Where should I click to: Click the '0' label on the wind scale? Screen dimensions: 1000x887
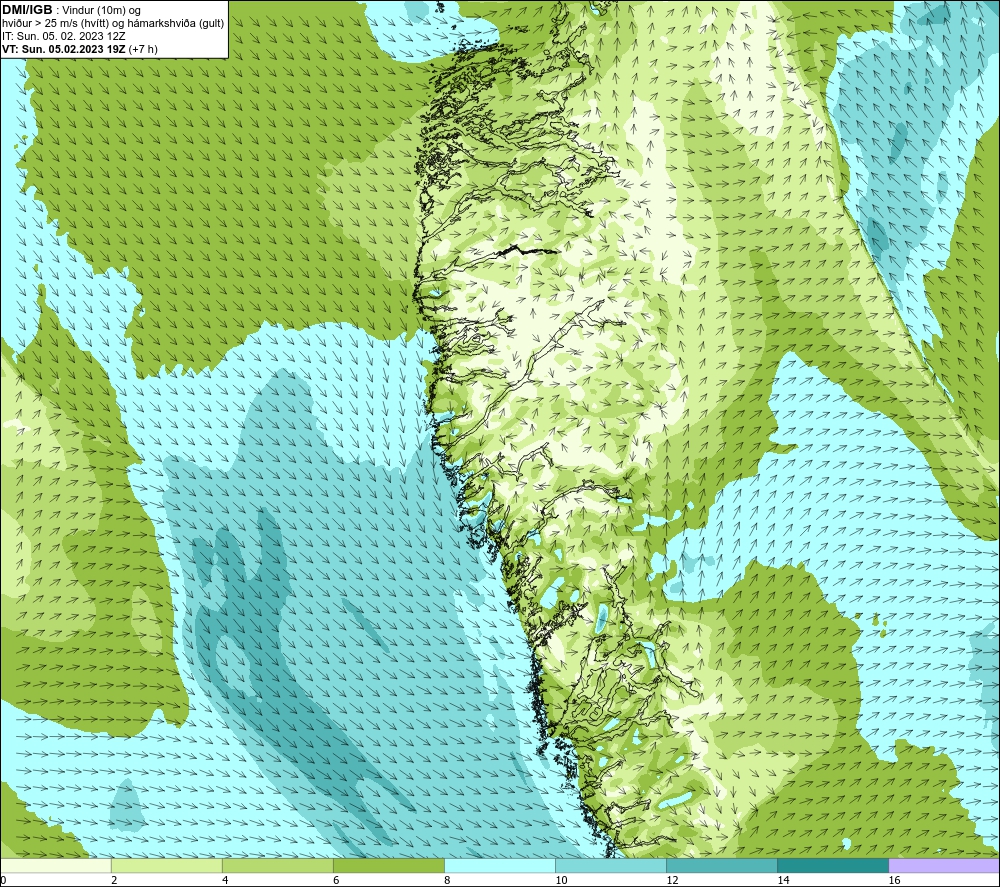coord(4,881)
